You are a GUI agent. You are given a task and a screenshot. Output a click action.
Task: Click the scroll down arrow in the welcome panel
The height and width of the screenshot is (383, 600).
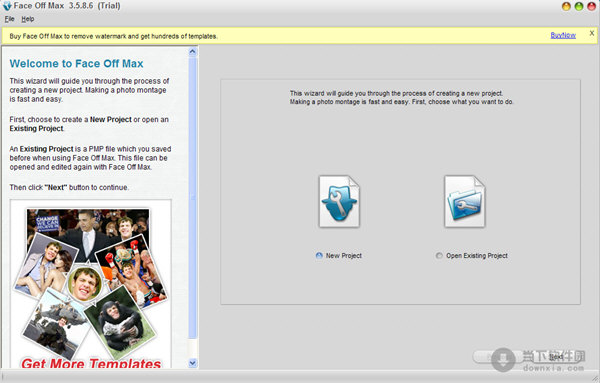(x=193, y=363)
